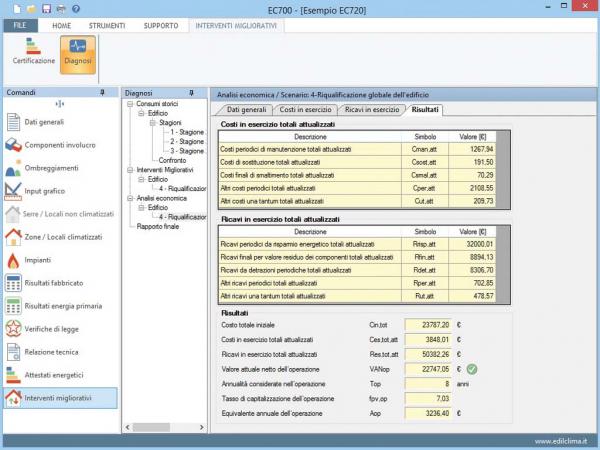The height and width of the screenshot is (450, 600).
Task: Select Interventi migliorativi command
Action: tap(60, 398)
